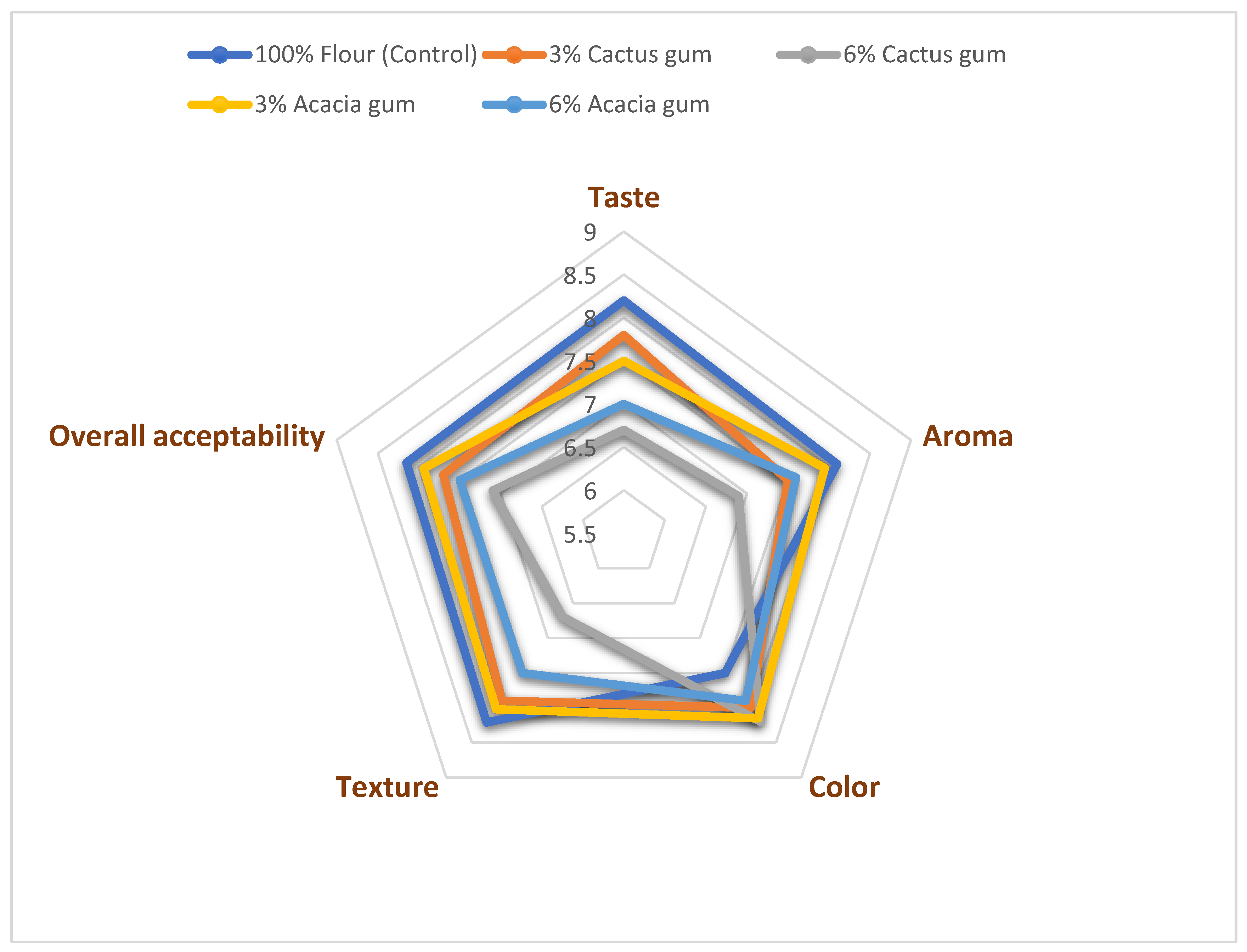Click the light blue 6% Acacia gum legend marker
Image resolution: width=1247 pixels, height=952 pixels.
(x=514, y=105)
